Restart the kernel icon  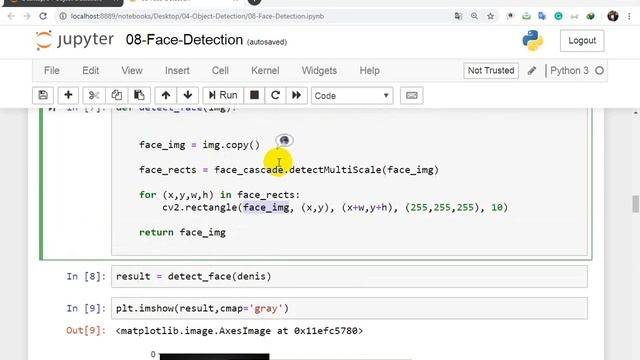pyautogui.click(x=276, y=96)
